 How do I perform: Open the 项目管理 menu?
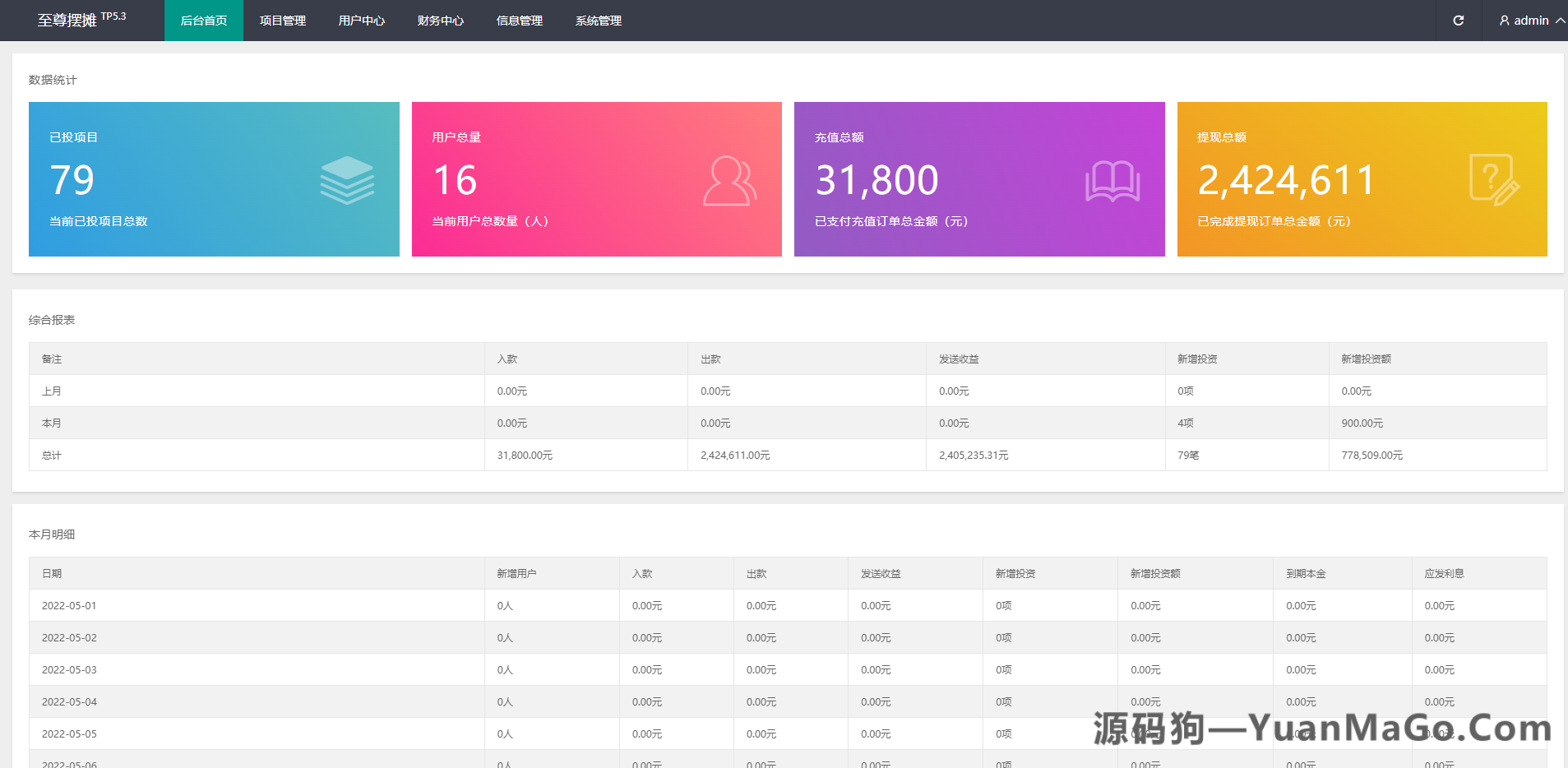282,21
